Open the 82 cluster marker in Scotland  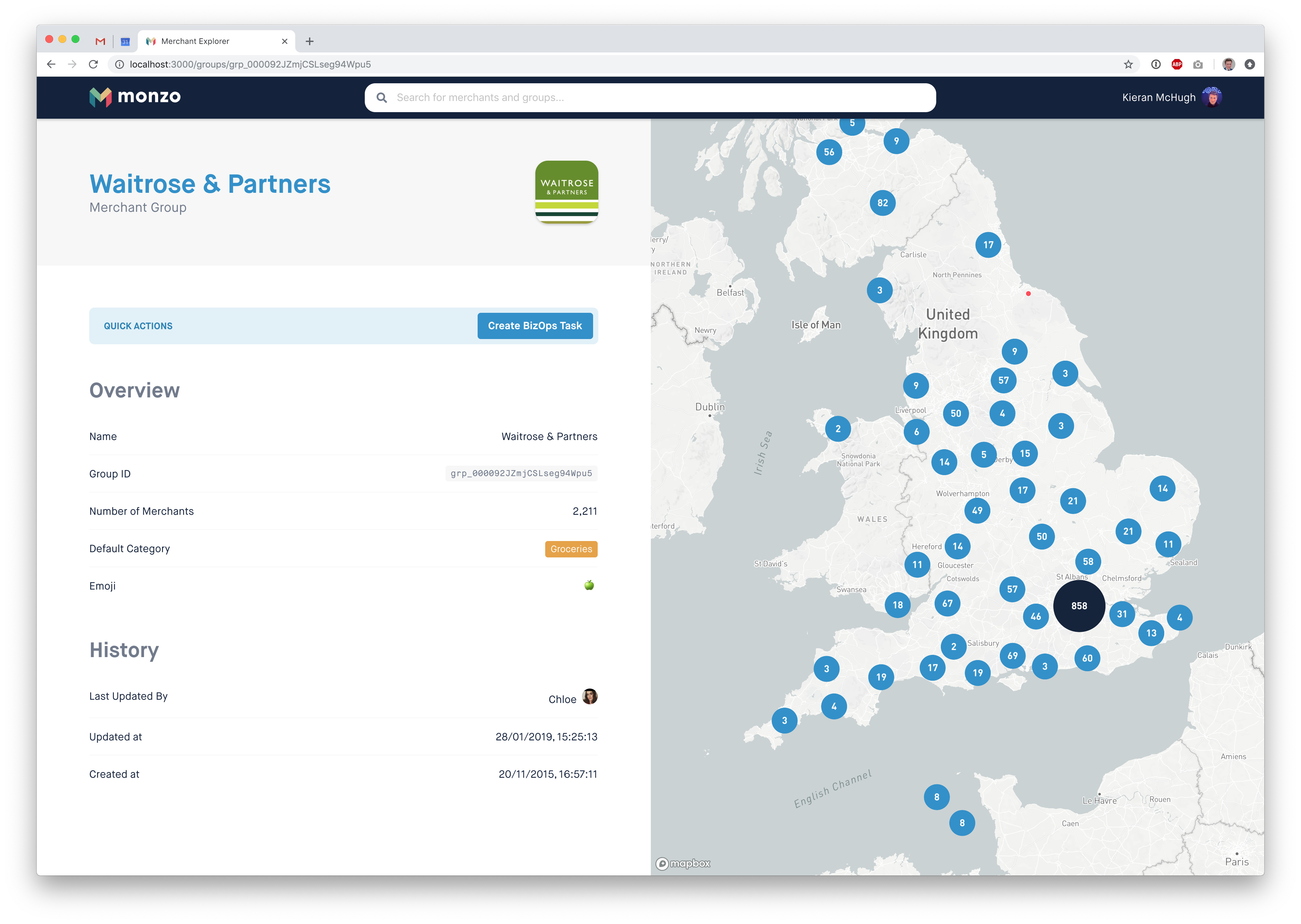(882, 203)
